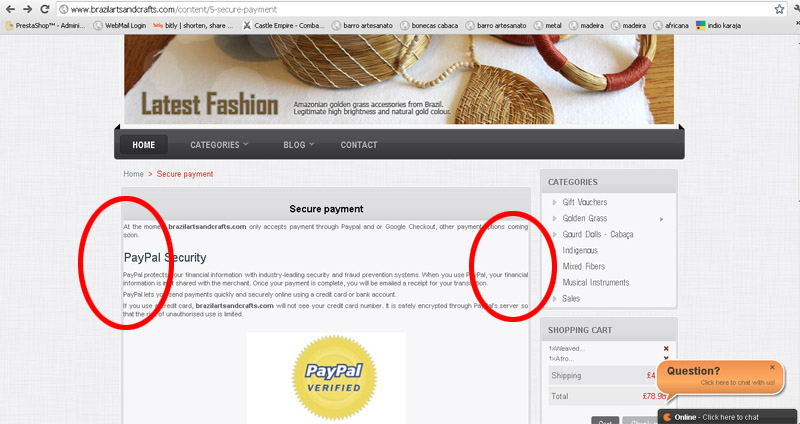Remove the 1xWeaved... item with red X
Image resolution: width=800 pixels, height=424 pixels.
pos(666,348)
